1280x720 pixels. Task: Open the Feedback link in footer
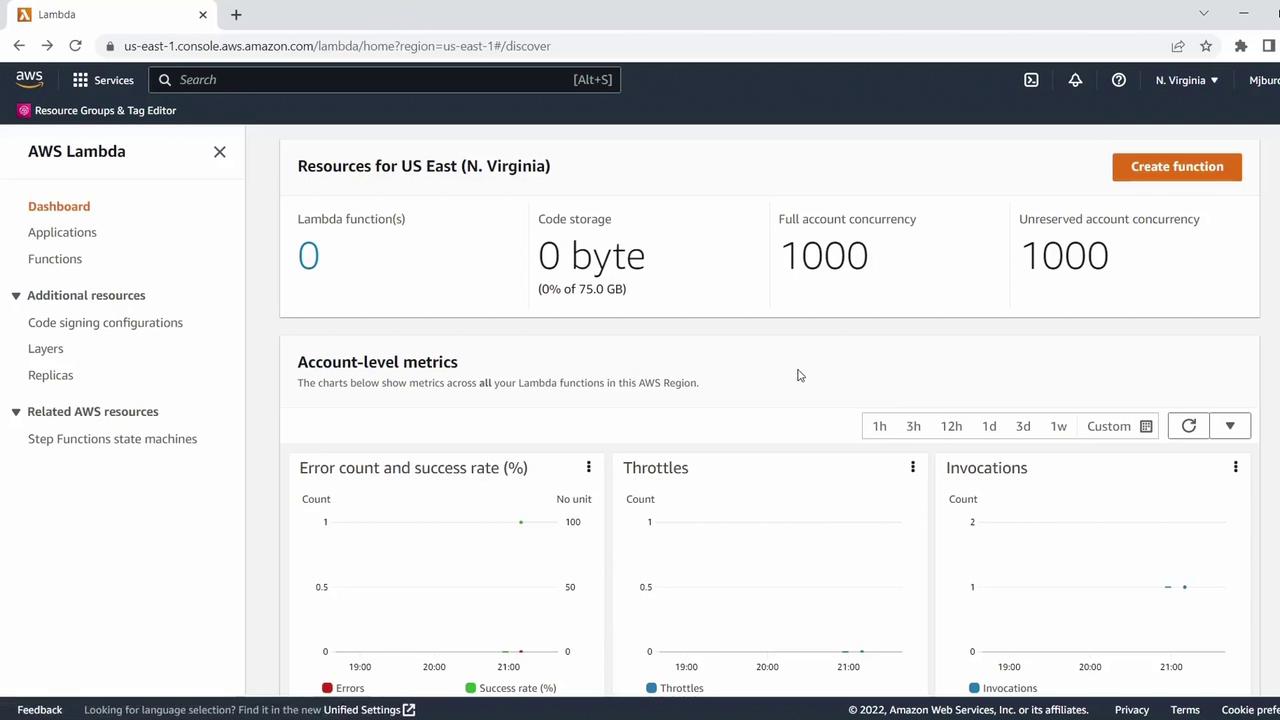(40, 710)
